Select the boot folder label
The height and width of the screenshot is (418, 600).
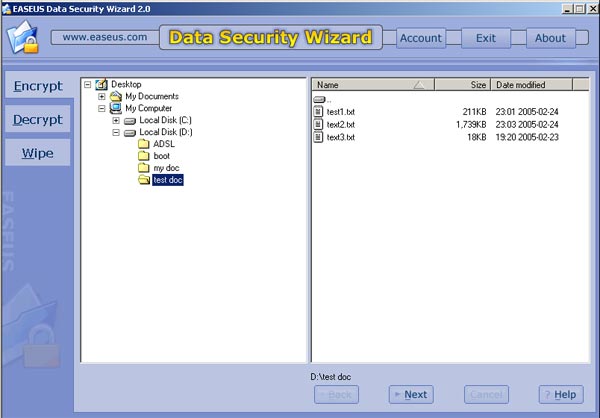coord(161,156)
